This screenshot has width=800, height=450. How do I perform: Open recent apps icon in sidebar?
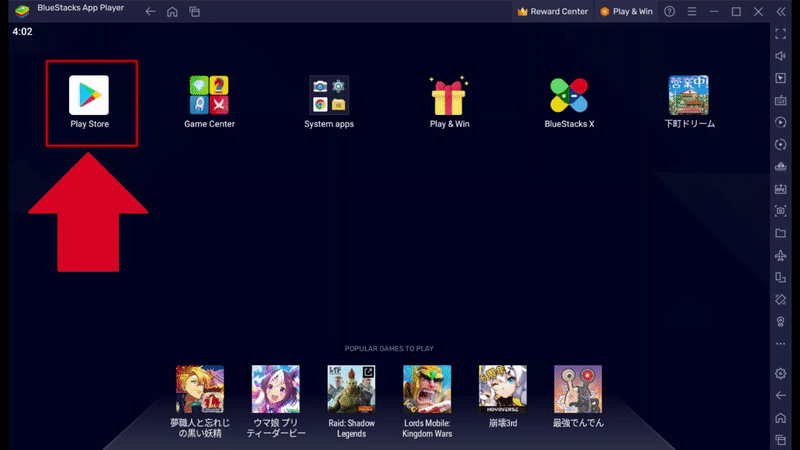781,440
